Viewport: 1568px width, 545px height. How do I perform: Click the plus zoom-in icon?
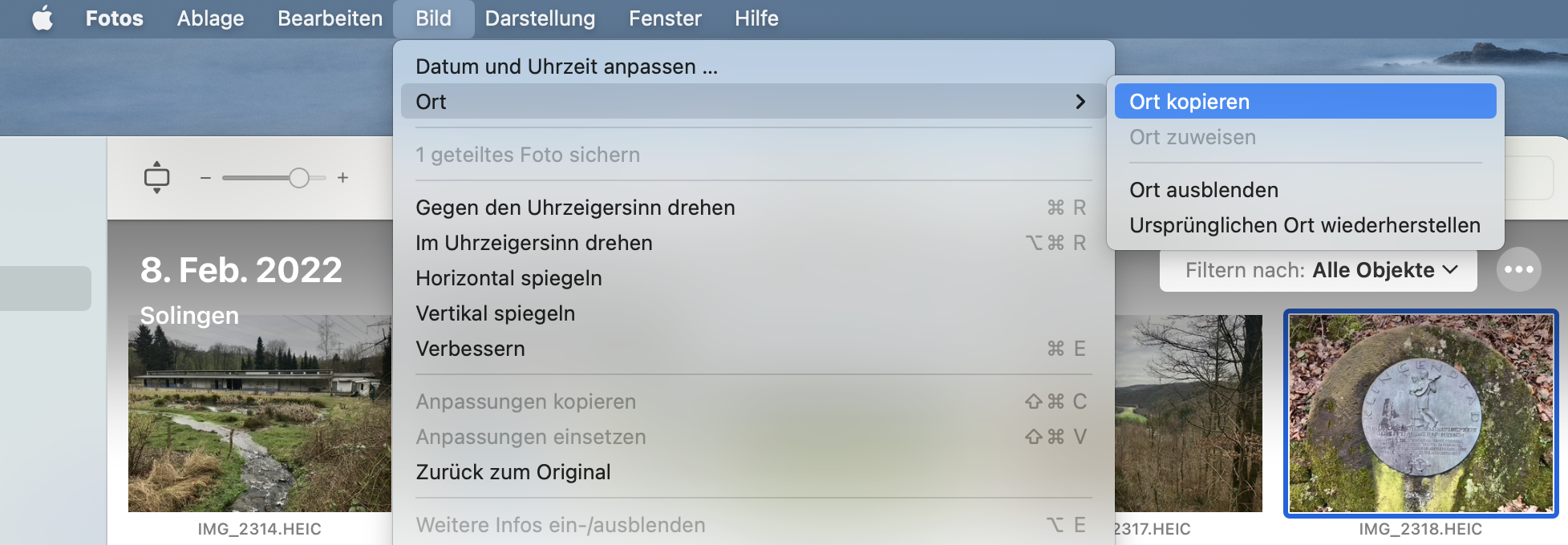click(x=342, y=178)
